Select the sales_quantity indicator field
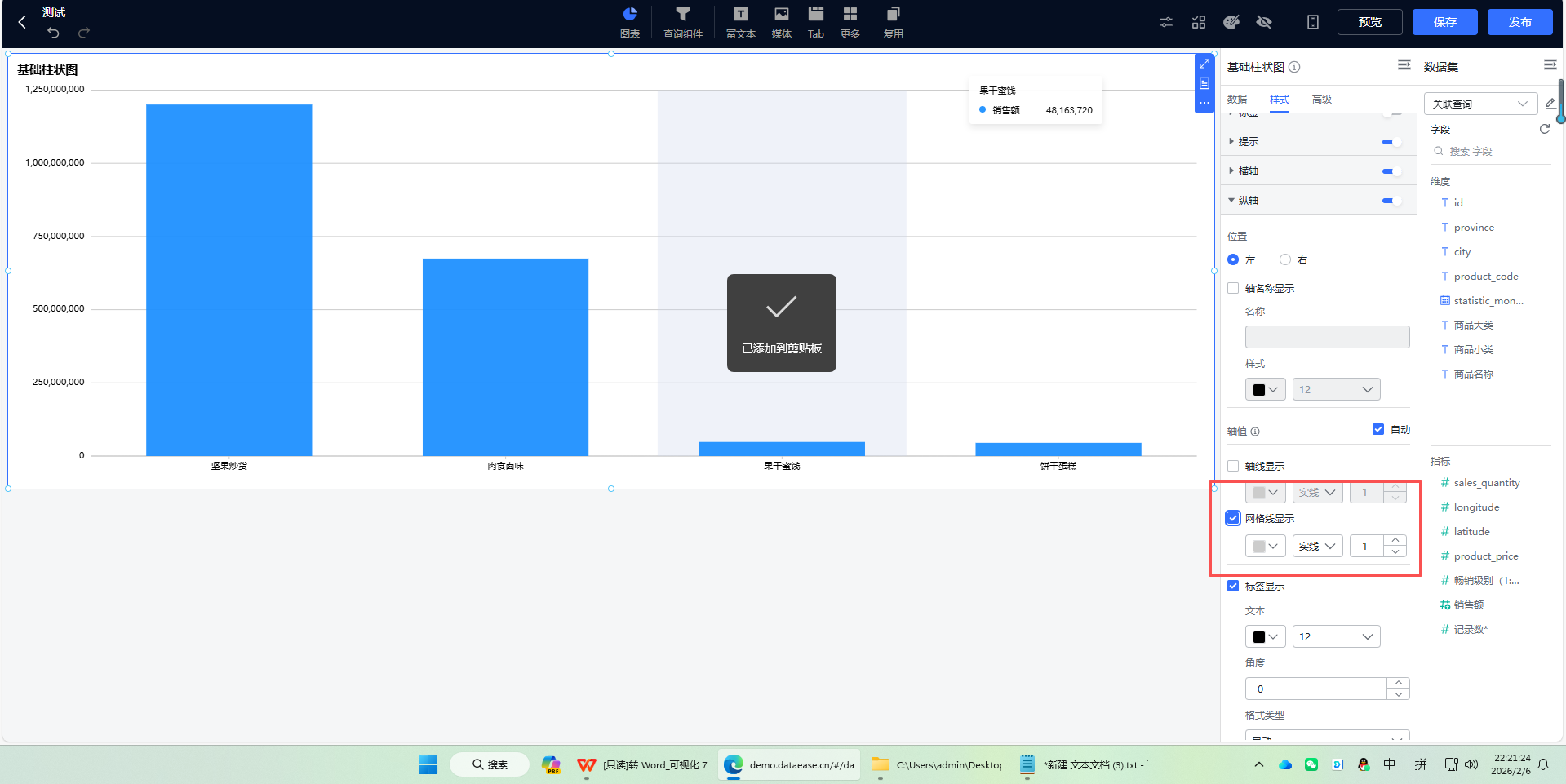 (1486, 482)
